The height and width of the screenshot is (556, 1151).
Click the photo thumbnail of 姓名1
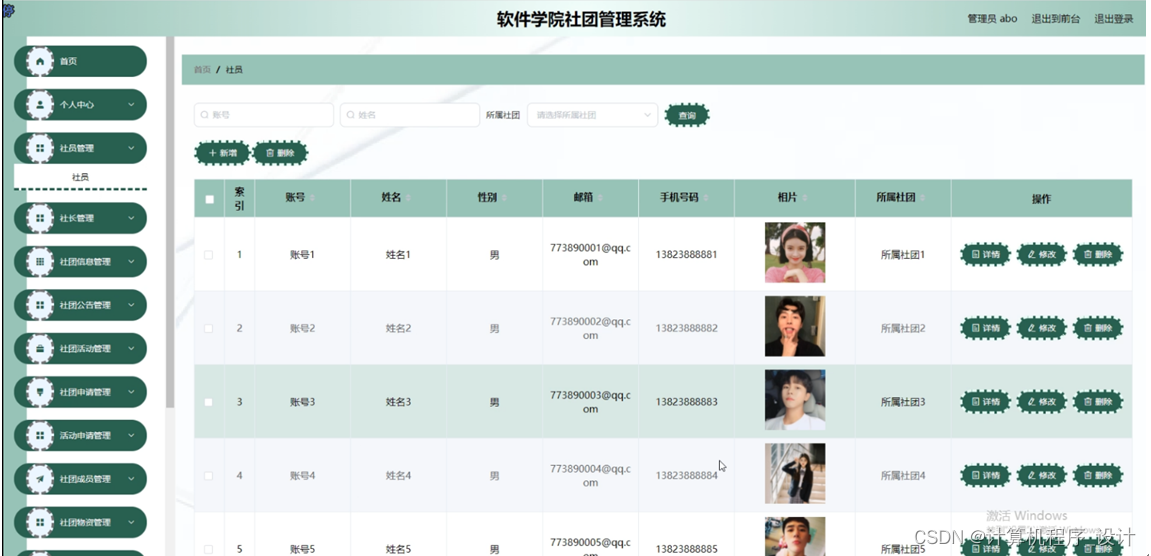(x=795, y=253)
